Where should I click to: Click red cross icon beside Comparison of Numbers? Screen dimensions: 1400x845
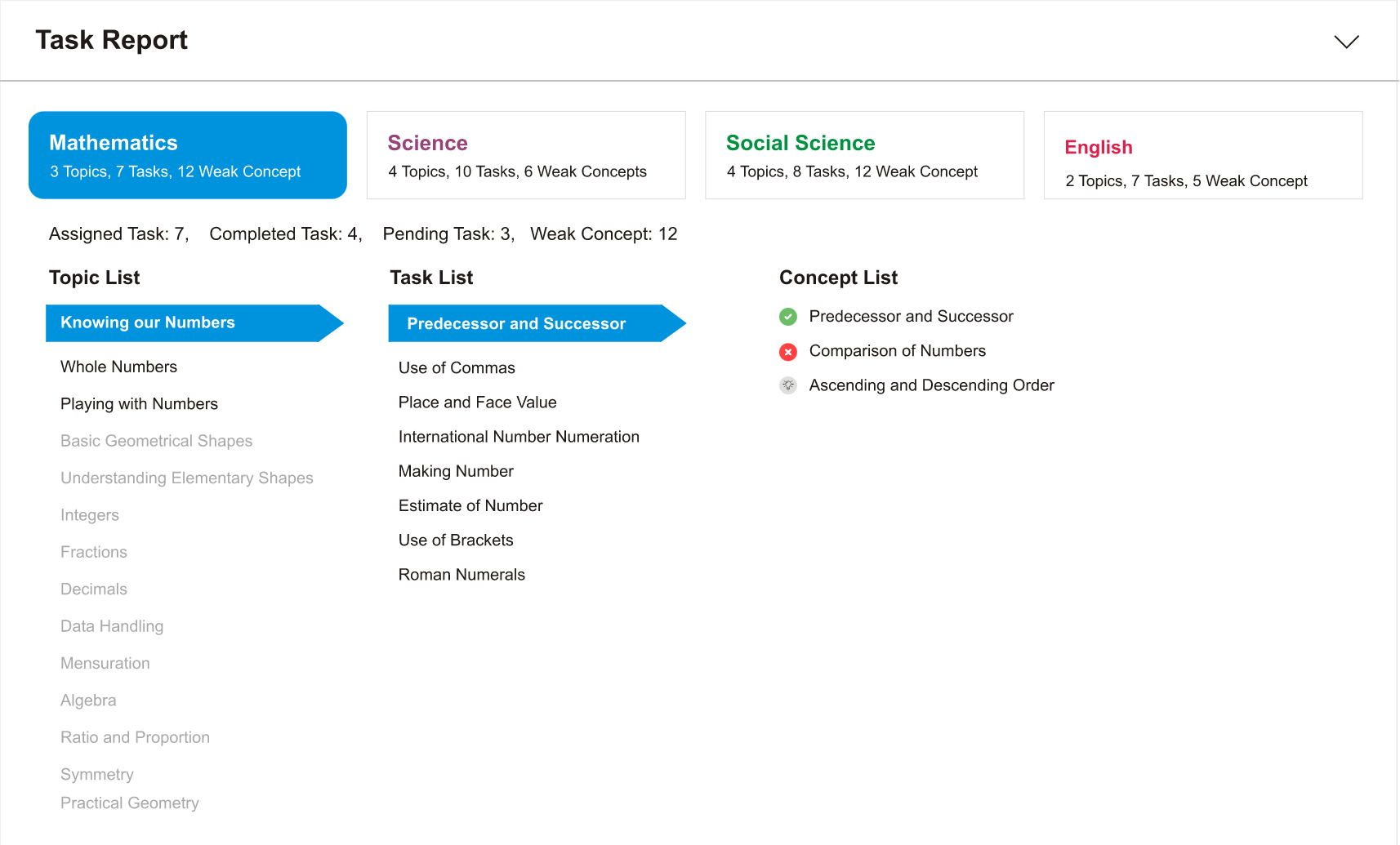[x=788, y=352]
